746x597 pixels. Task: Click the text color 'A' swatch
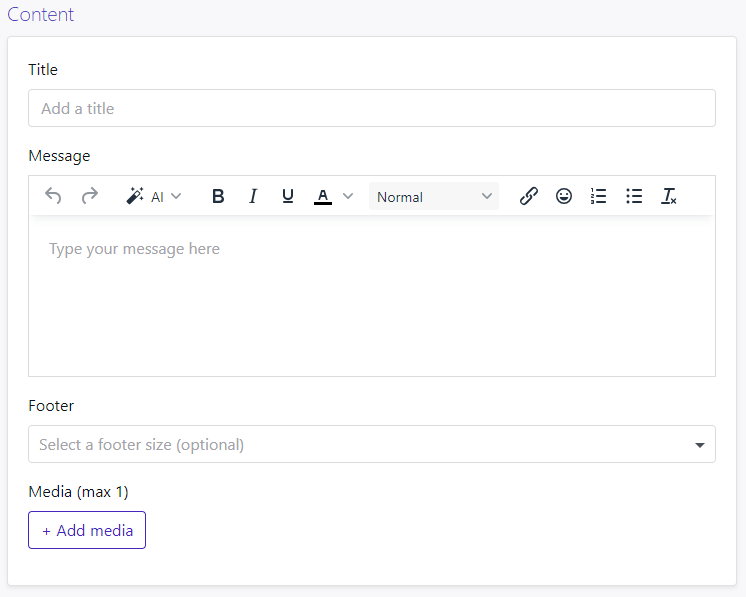point(322,197)
